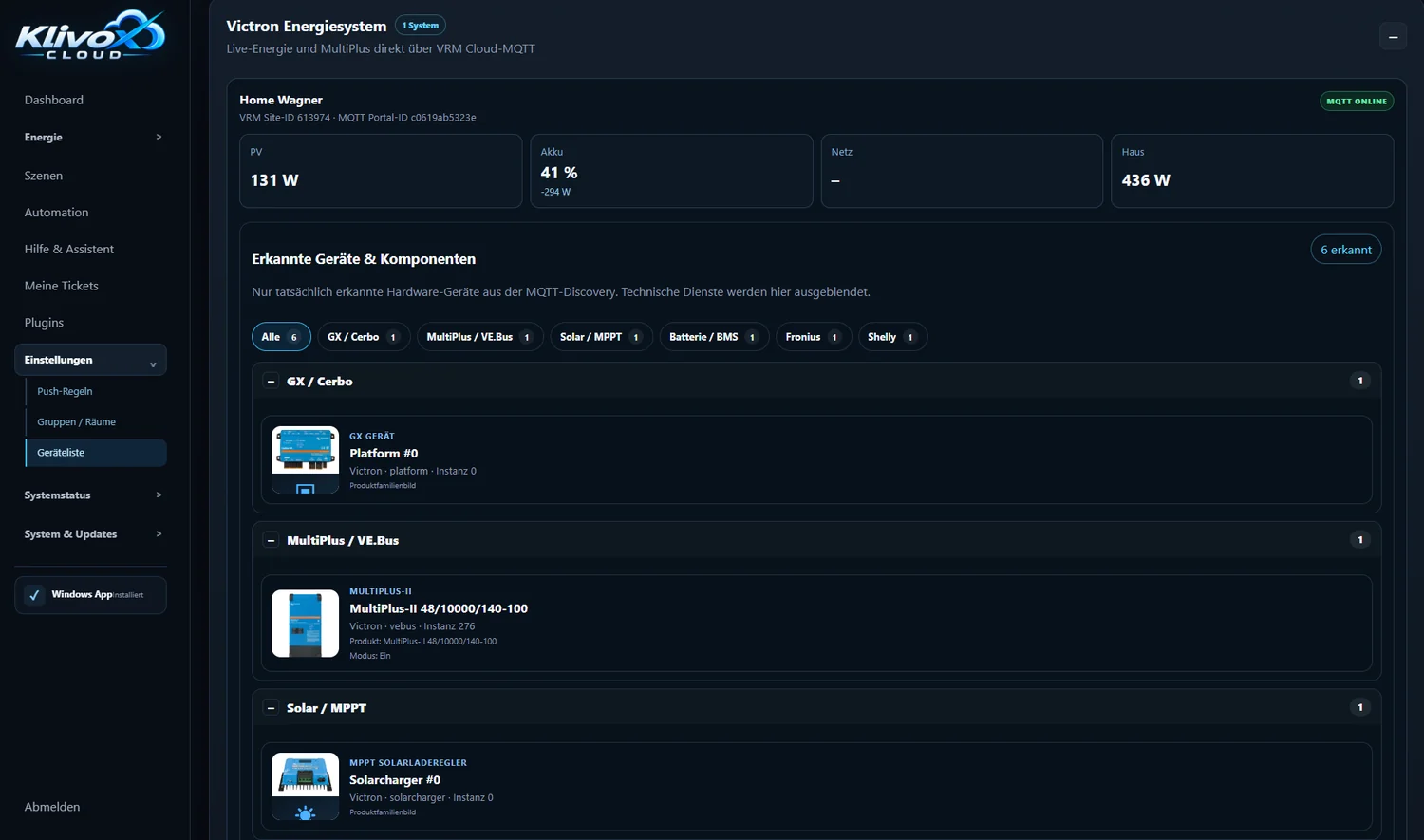Open the Akku 41 % status card
Viewport: 1424px width, 840px height.
point(671,171)
